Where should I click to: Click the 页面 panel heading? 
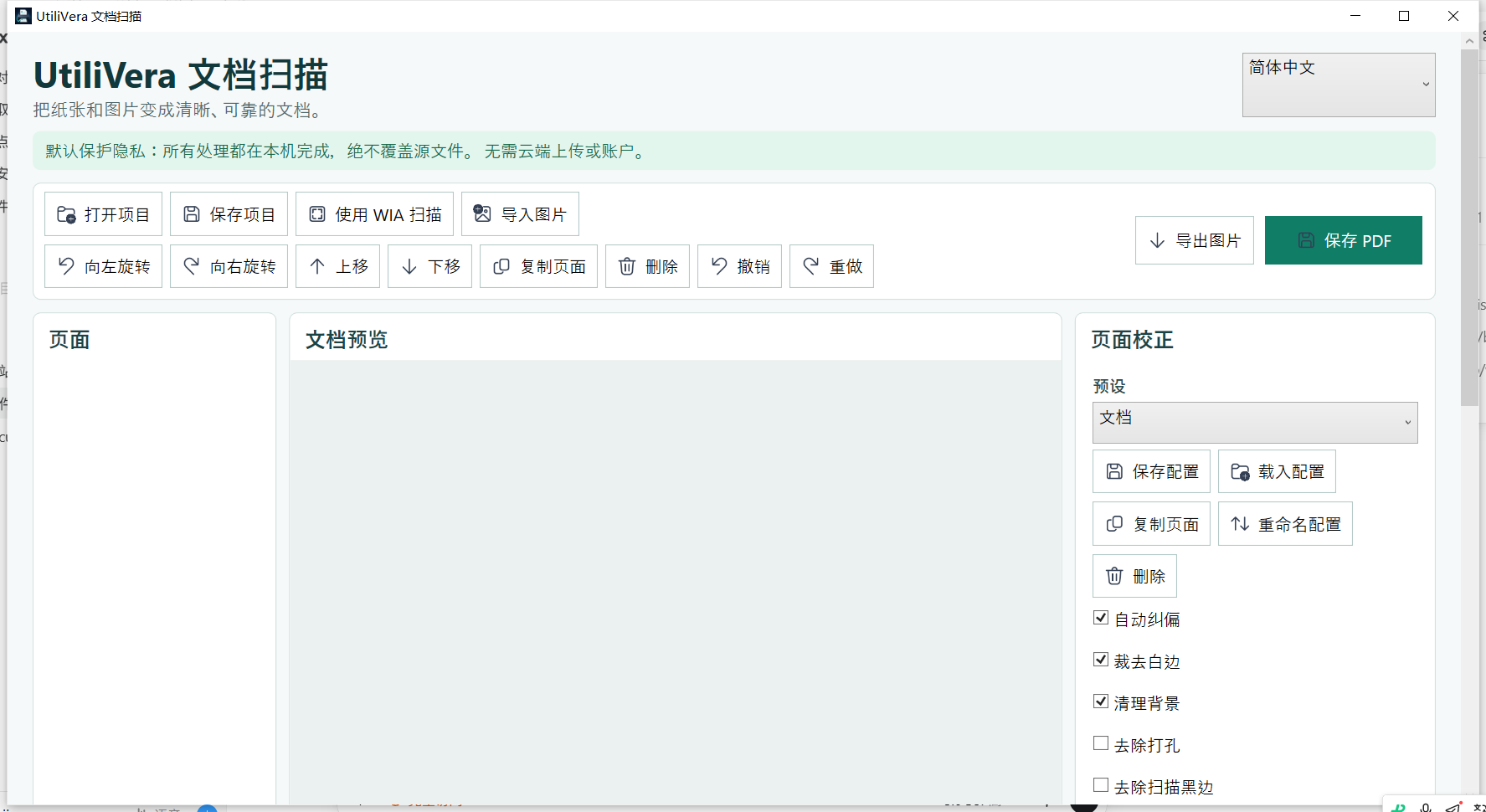[69, 340]
